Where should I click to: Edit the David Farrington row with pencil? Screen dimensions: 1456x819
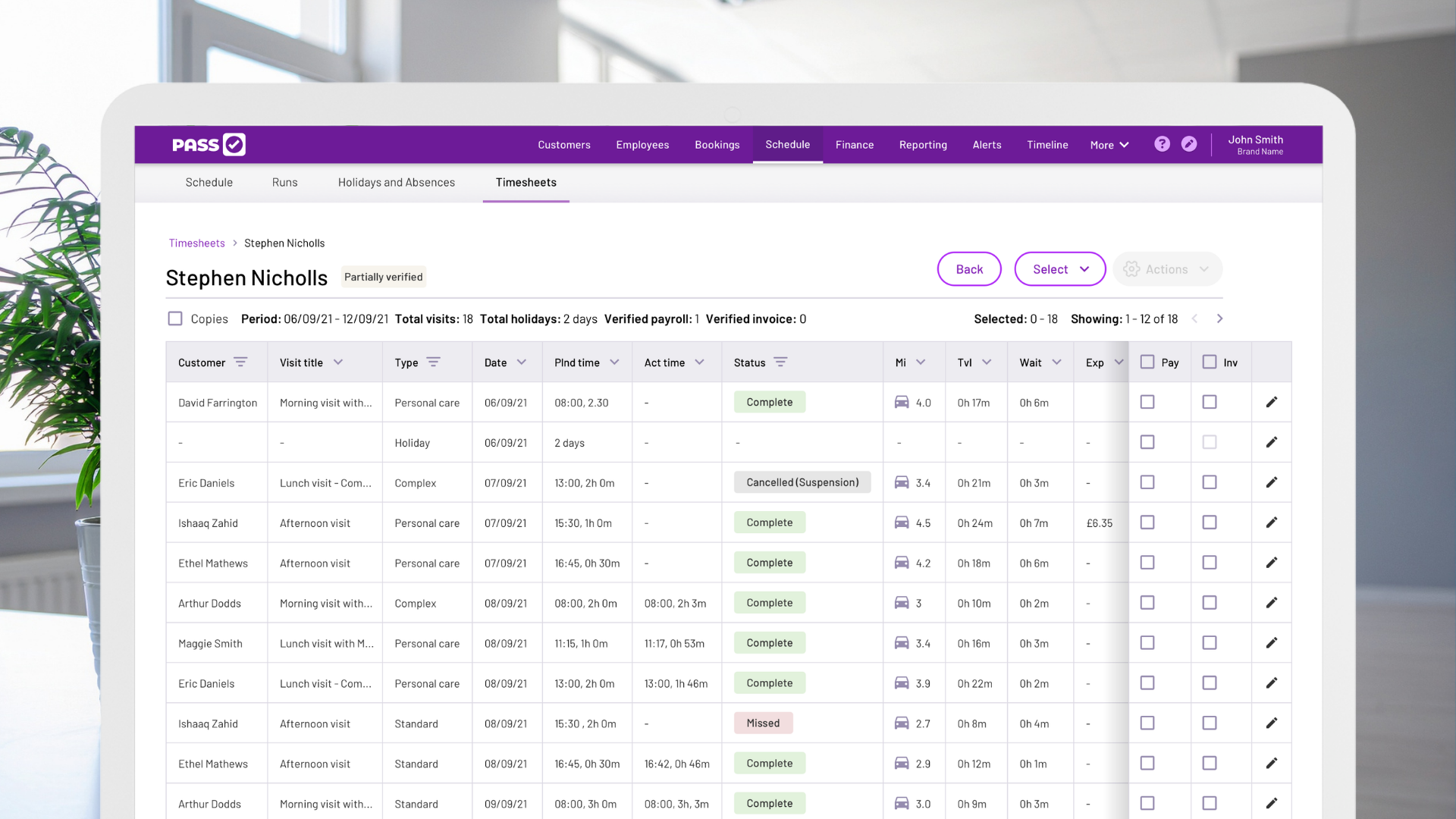click(1272, 402)
